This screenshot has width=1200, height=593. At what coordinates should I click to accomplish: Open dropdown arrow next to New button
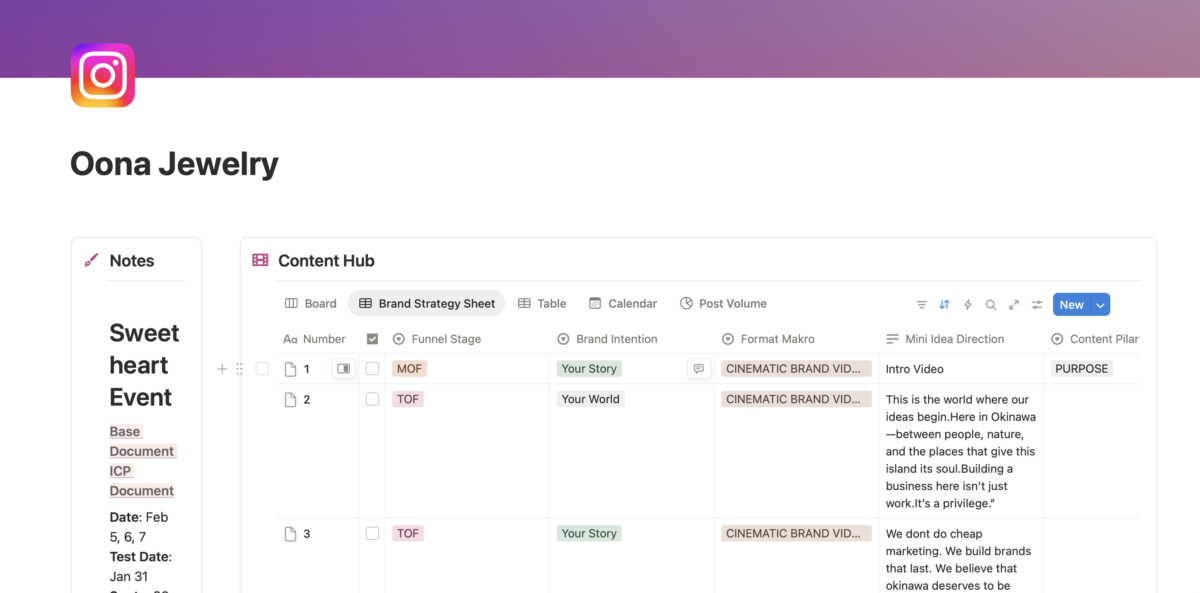click(1100, 305)
